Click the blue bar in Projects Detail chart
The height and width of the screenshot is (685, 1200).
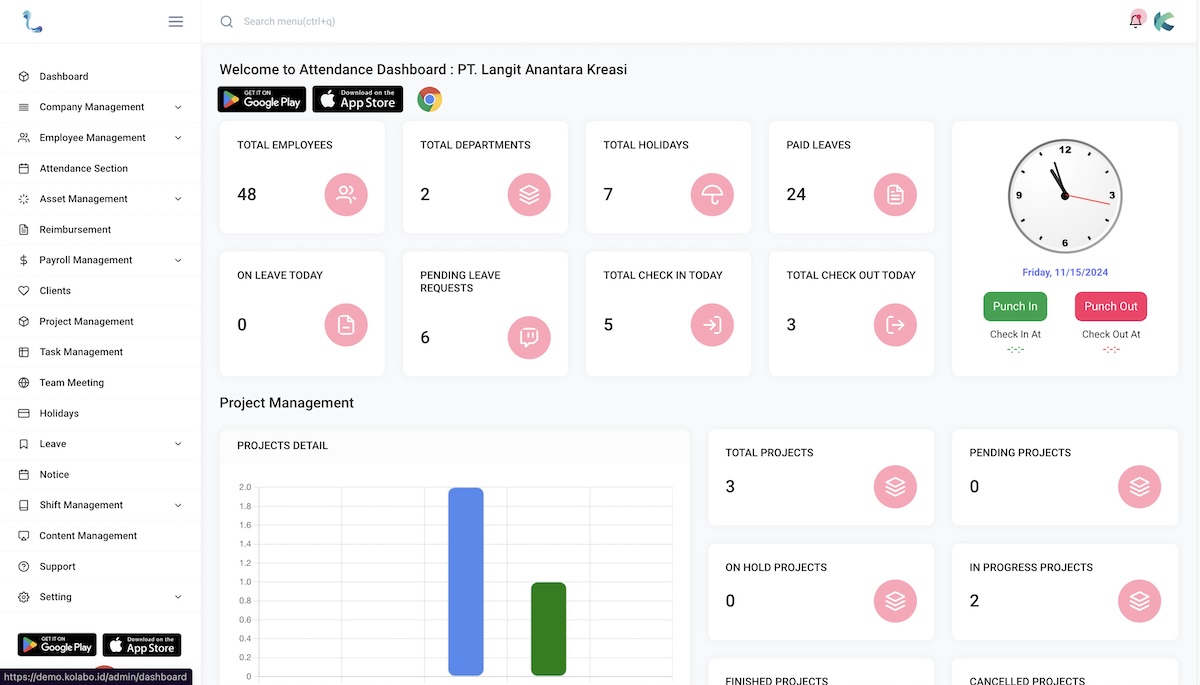coord(466,582)
